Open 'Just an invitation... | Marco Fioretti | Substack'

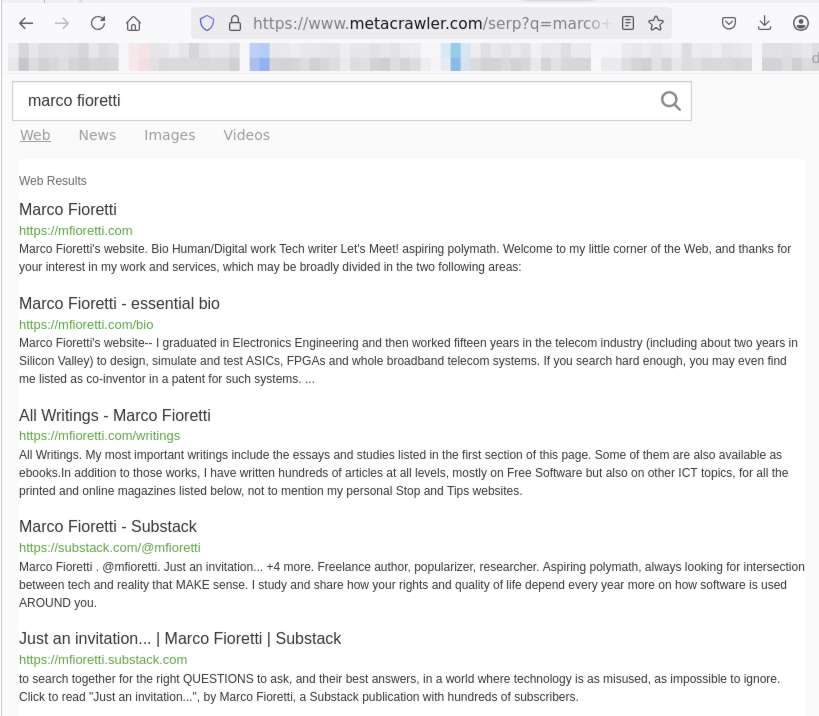point(180,638)
